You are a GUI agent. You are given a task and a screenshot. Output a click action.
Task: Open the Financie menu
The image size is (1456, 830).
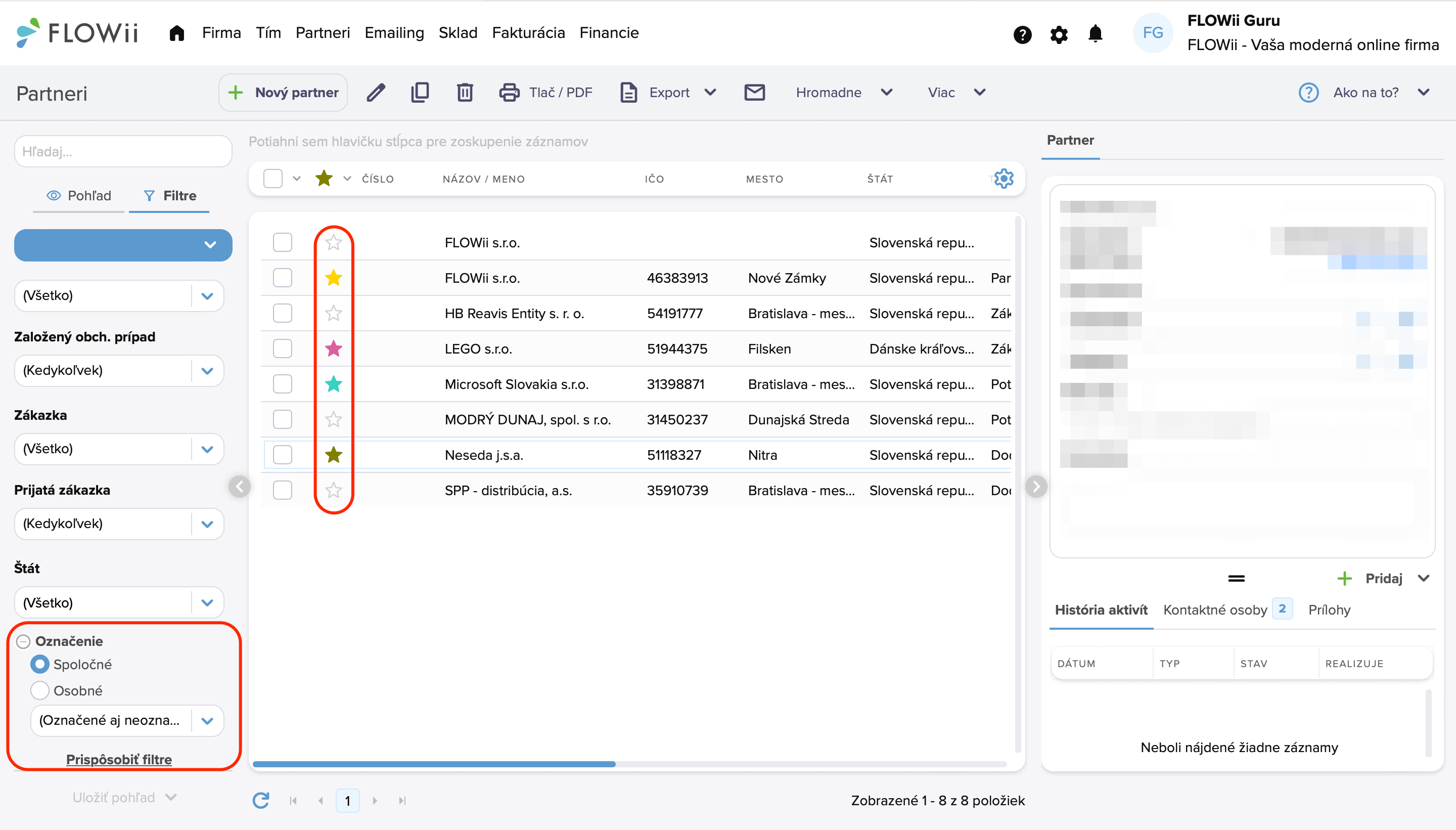[609, 33]
